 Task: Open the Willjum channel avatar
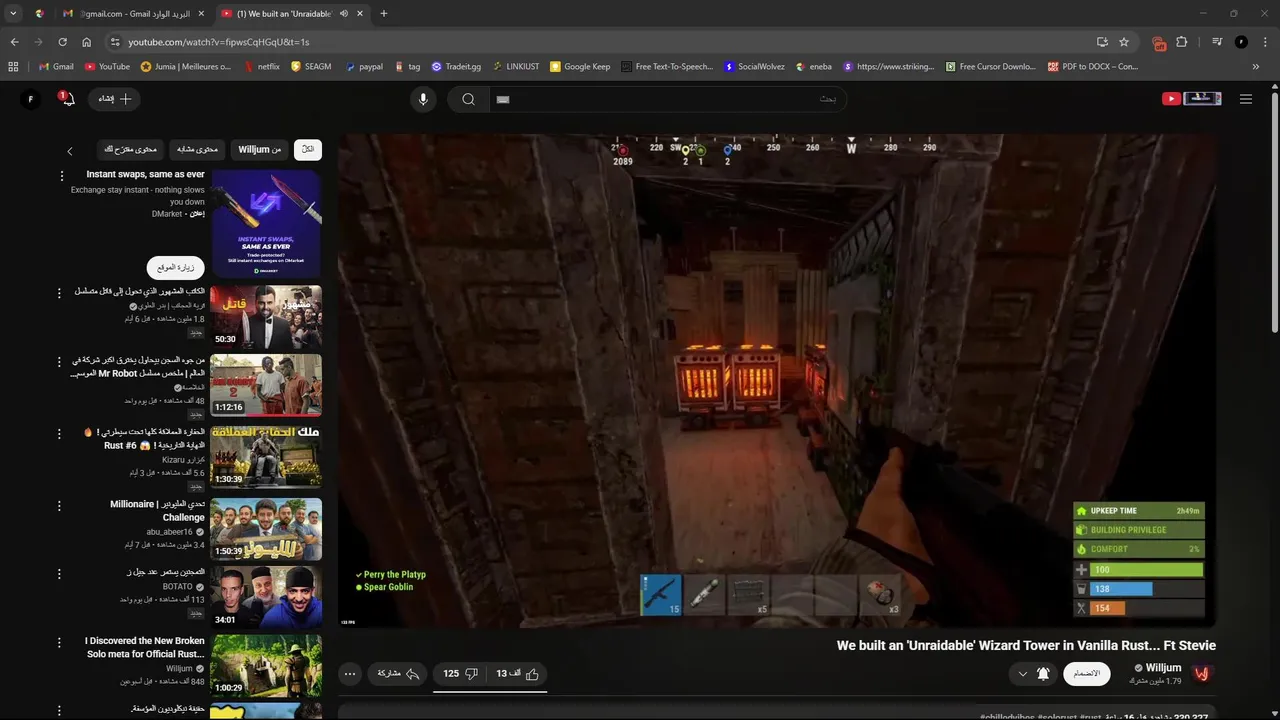point(1202,674)
